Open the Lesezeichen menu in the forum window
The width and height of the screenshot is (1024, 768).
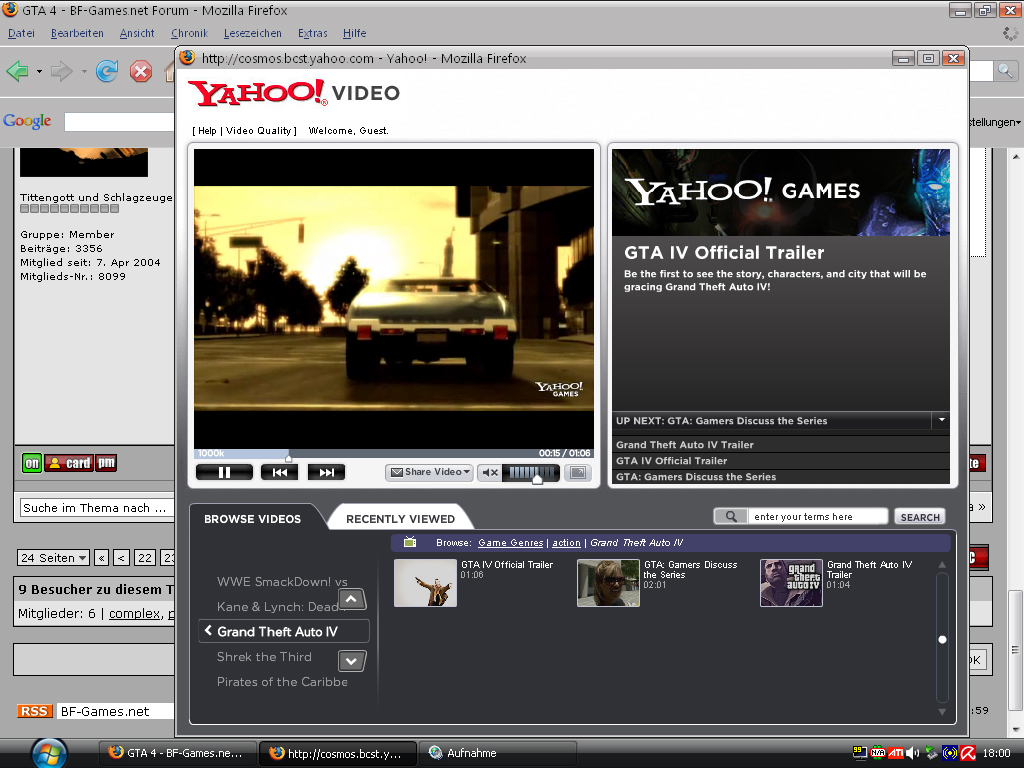(253, 33)
